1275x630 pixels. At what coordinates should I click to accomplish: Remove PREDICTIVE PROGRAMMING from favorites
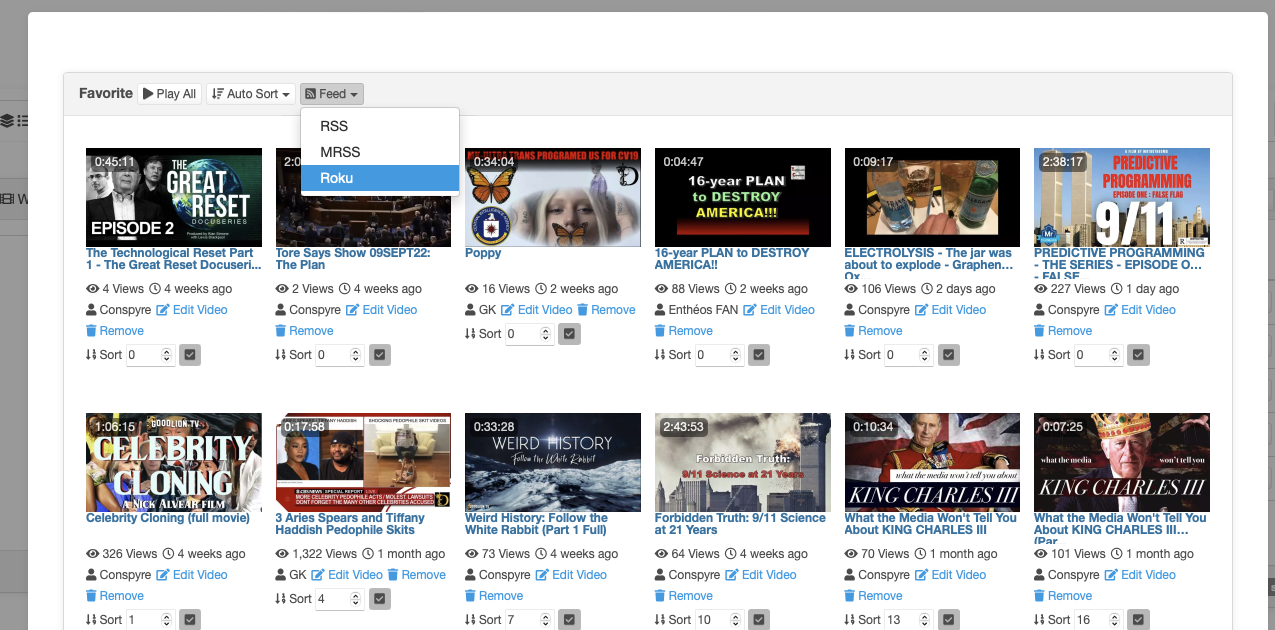1063,331
